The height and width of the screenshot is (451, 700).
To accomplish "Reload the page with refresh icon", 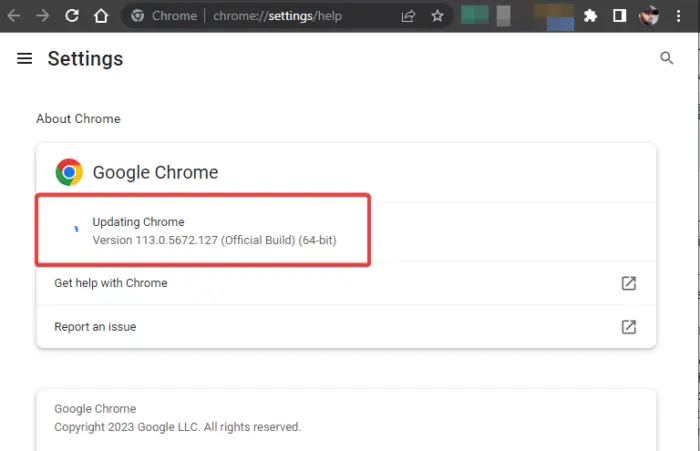I will point(72,16).
